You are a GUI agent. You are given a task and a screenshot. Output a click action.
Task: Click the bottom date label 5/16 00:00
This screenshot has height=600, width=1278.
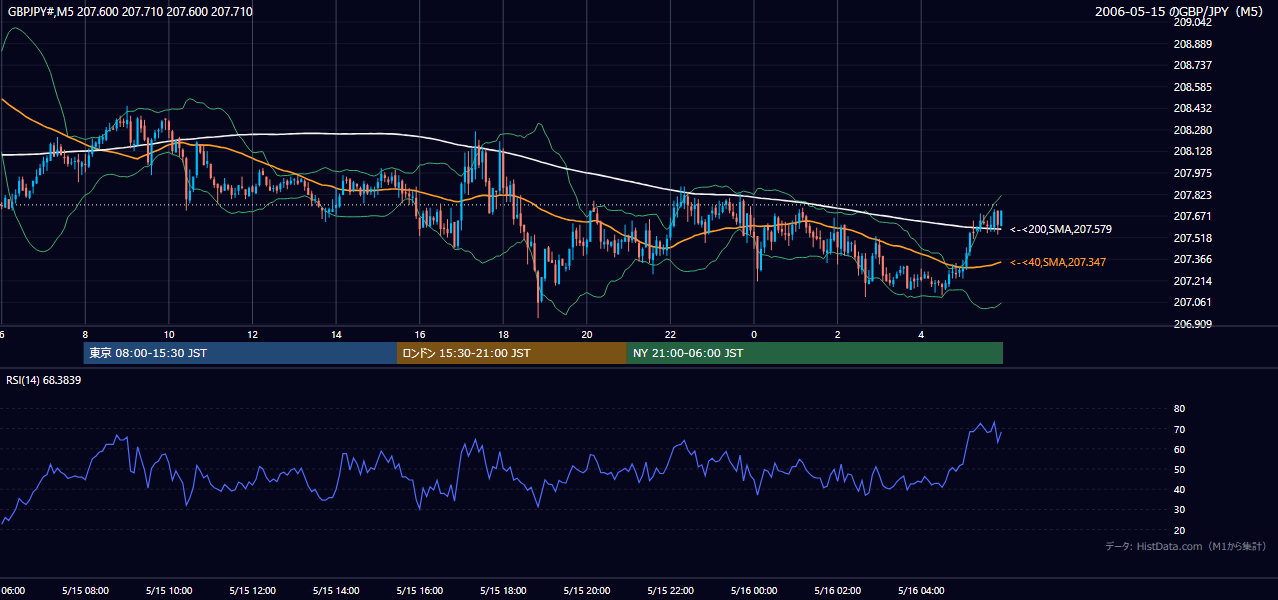tap(754, 590)
